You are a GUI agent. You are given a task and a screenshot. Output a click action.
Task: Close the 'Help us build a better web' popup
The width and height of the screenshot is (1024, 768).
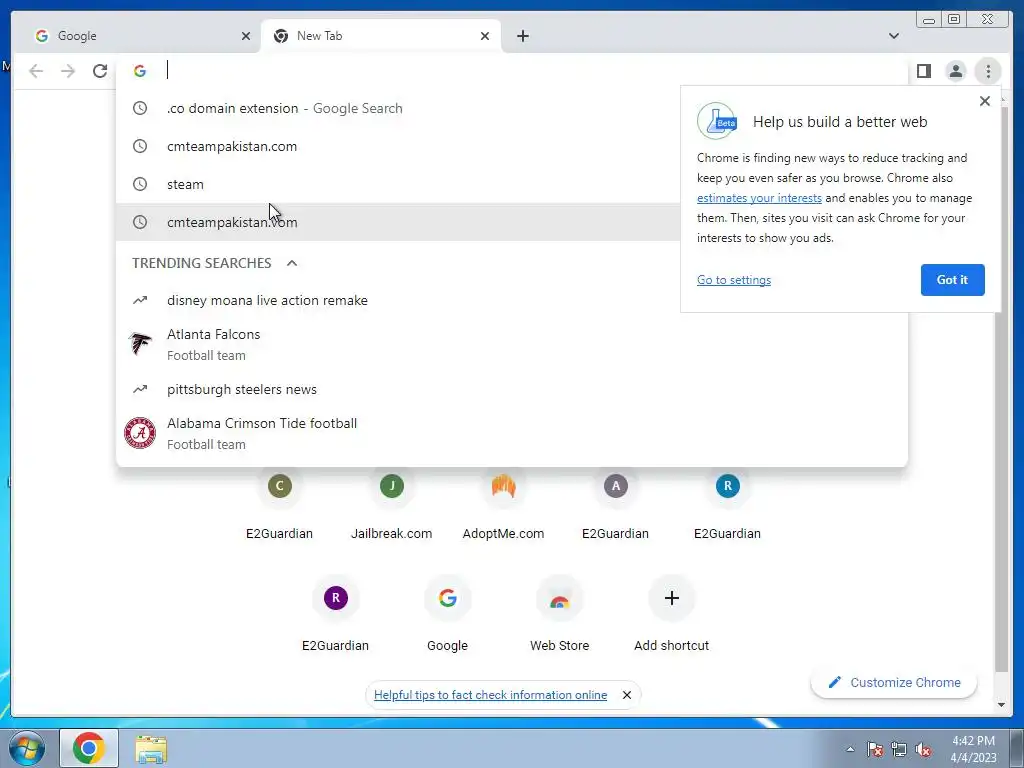985,101
